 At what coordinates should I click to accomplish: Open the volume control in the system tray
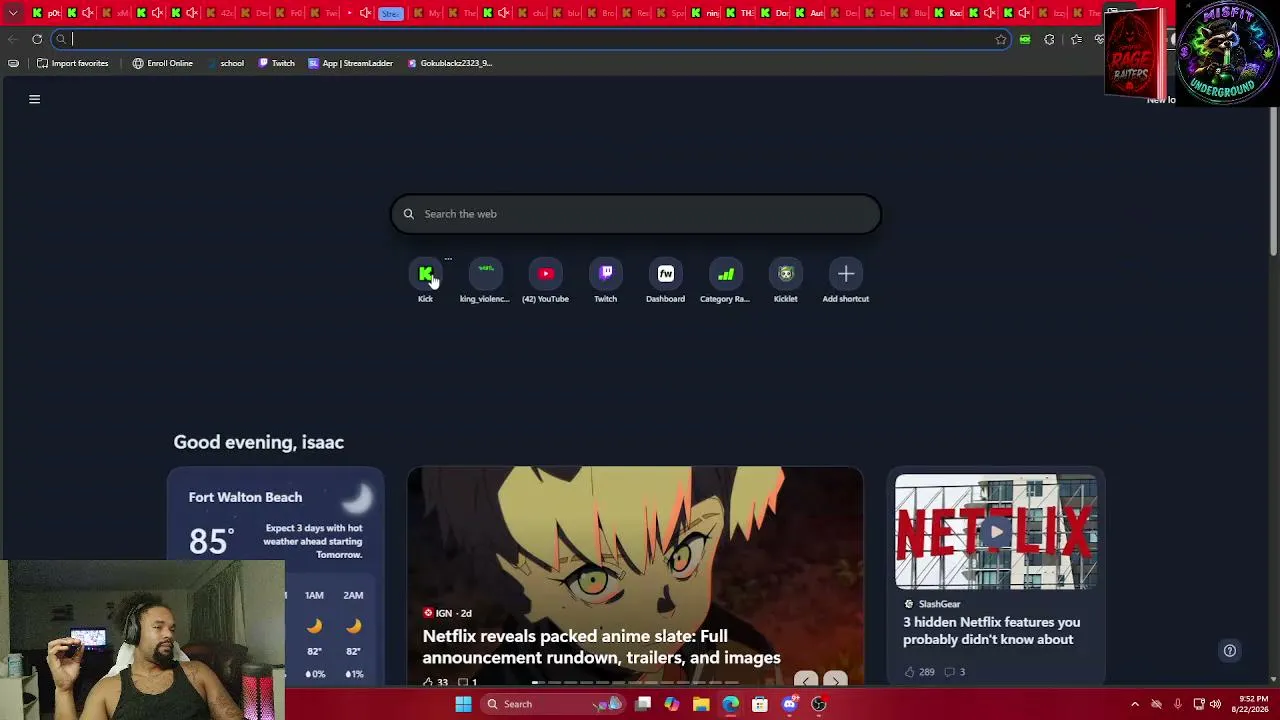pos(1217,704)
